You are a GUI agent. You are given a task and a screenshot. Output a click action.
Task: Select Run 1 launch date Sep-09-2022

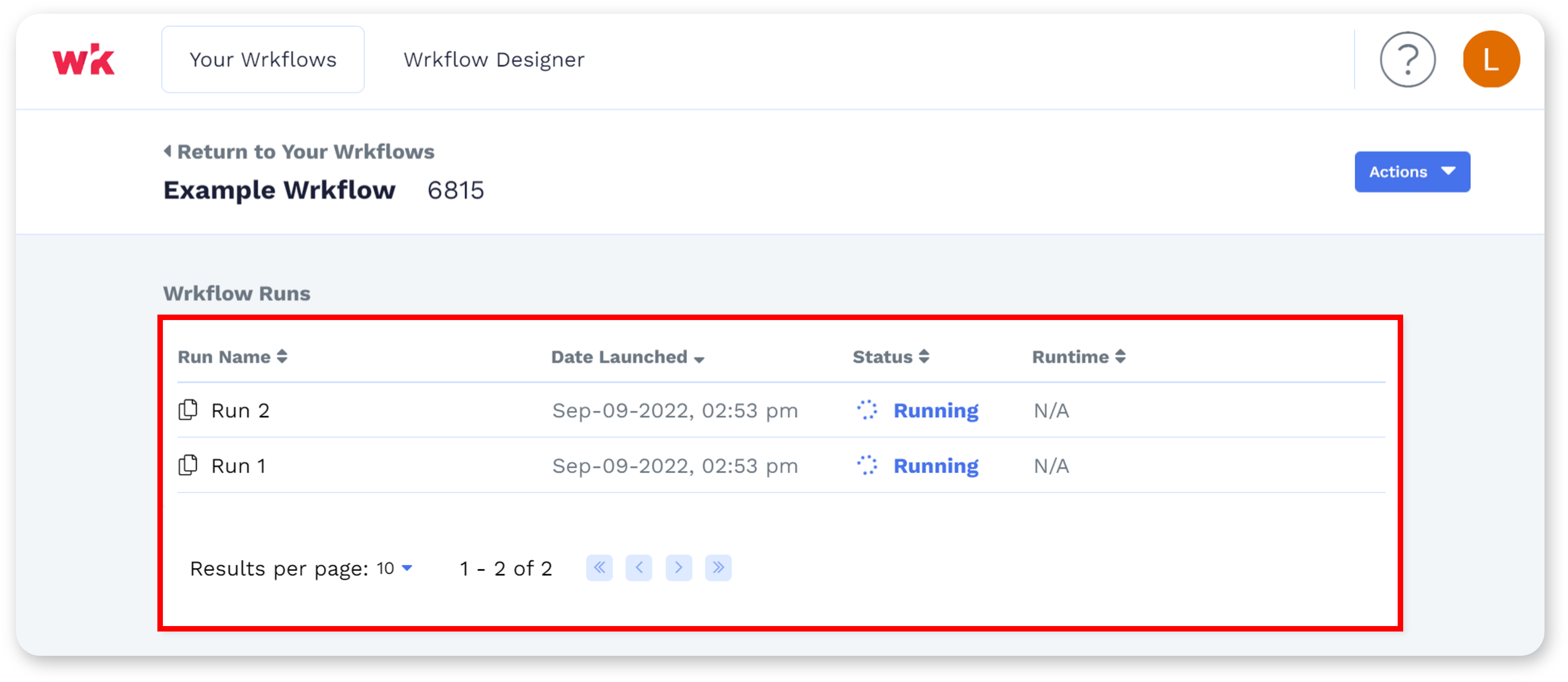(x=675, y=467)
